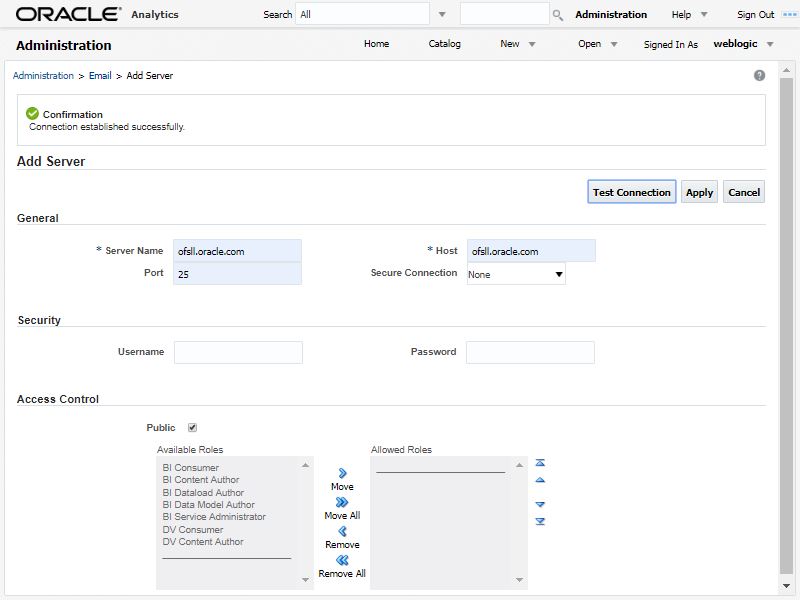Select BI Service Administrator in Available Roles
800x600 pixels.
click(x=214, y=517)
